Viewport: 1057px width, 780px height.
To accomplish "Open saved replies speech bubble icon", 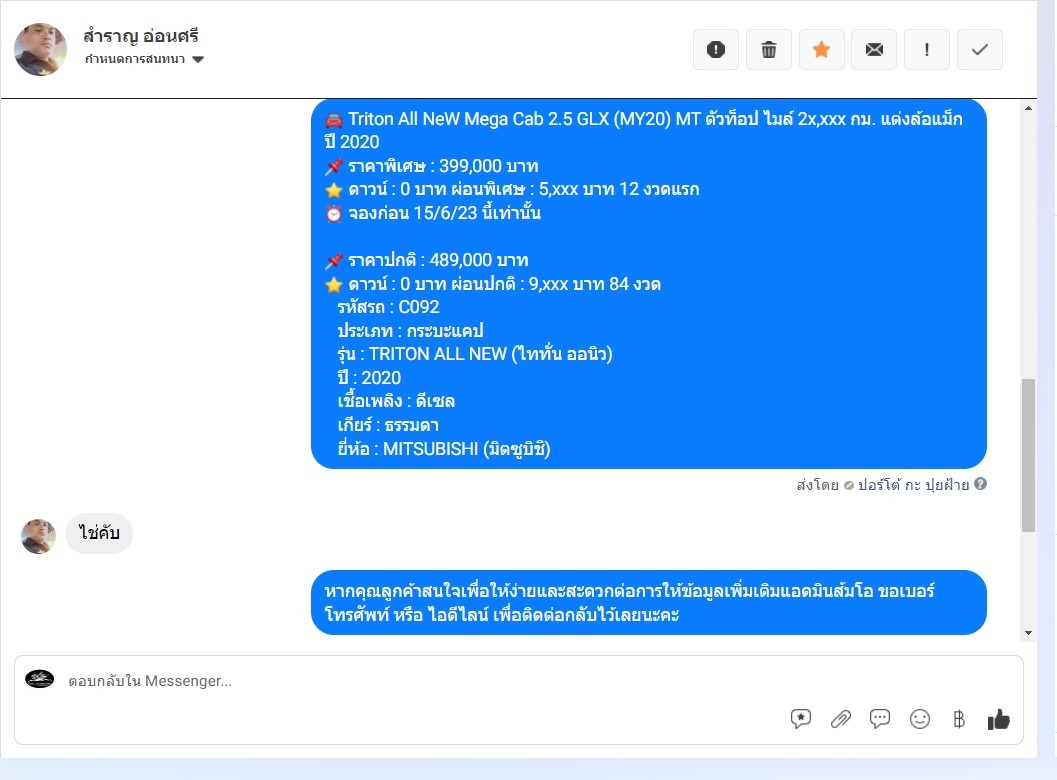I will 880,719.
